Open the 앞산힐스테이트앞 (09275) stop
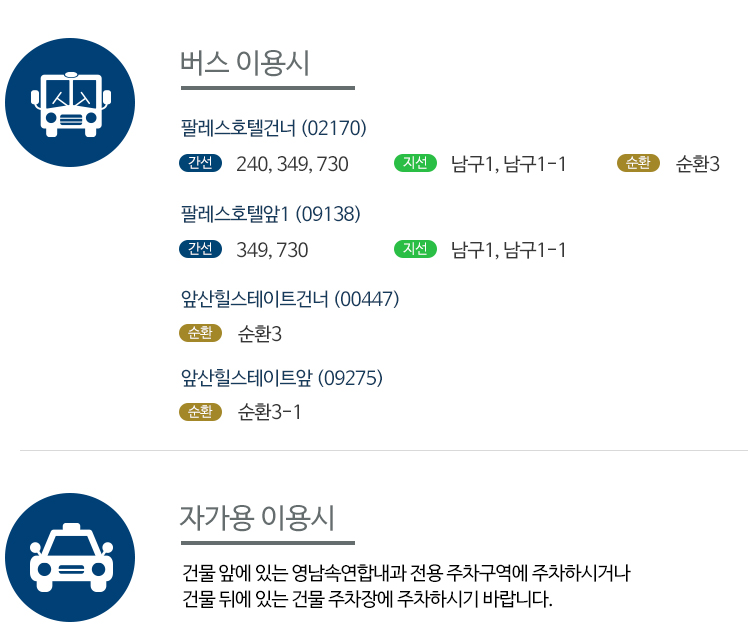748x625 pixels. coord(282,377)
